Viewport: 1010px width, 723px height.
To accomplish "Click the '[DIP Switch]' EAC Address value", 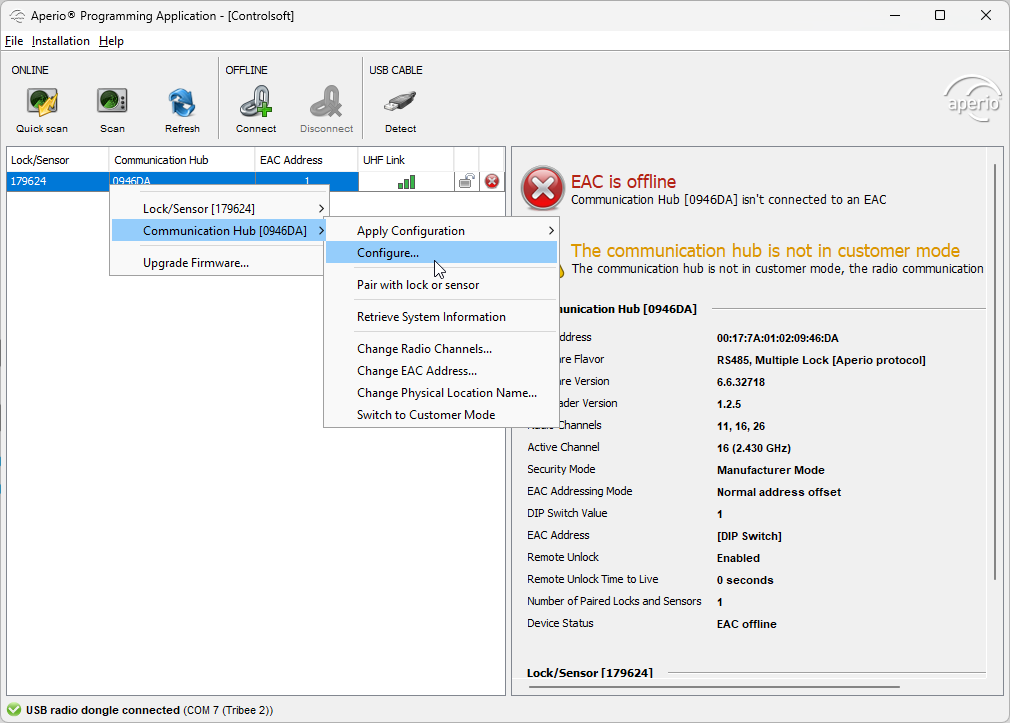I will 749,536.
